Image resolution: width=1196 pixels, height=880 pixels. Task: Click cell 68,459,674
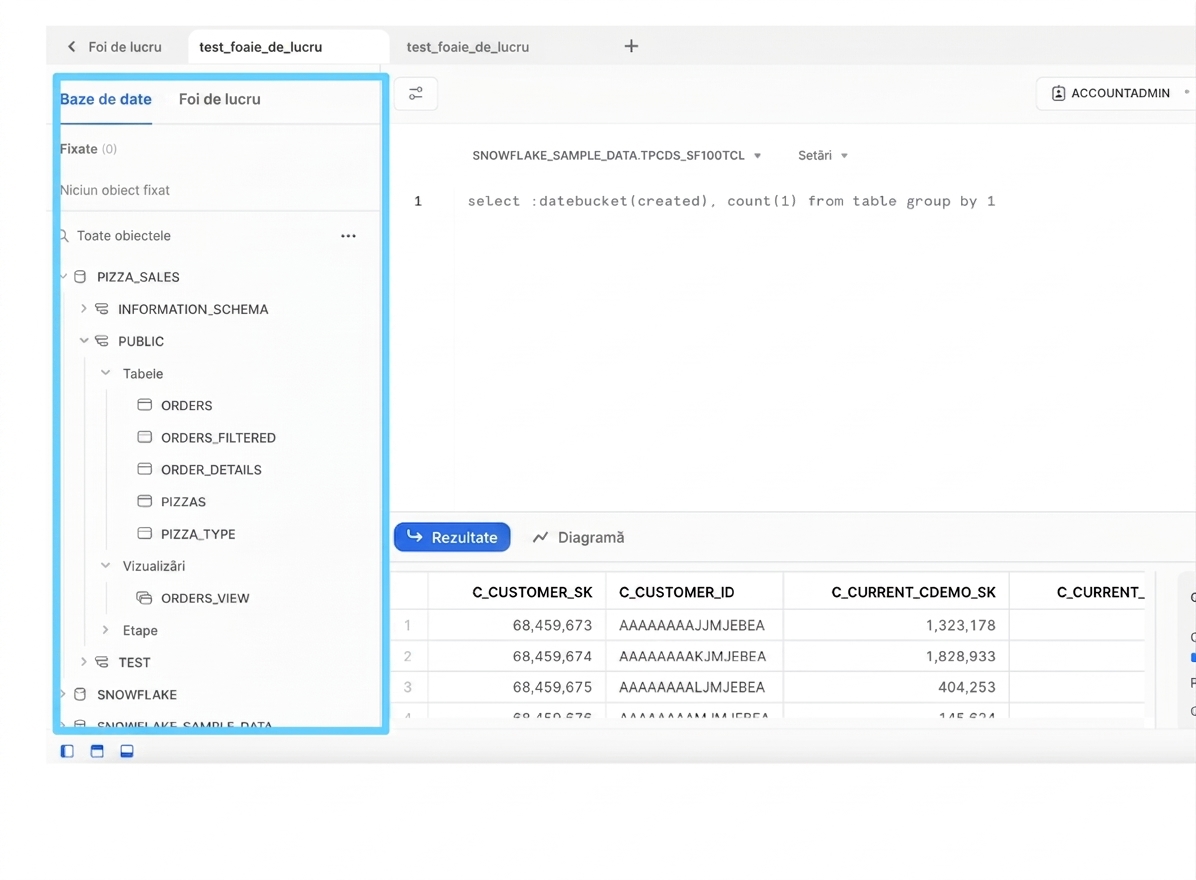(x=552, y=657)
